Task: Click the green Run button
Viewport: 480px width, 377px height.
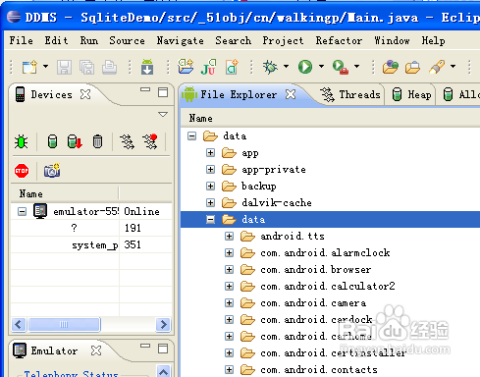Action: (305, 67)
